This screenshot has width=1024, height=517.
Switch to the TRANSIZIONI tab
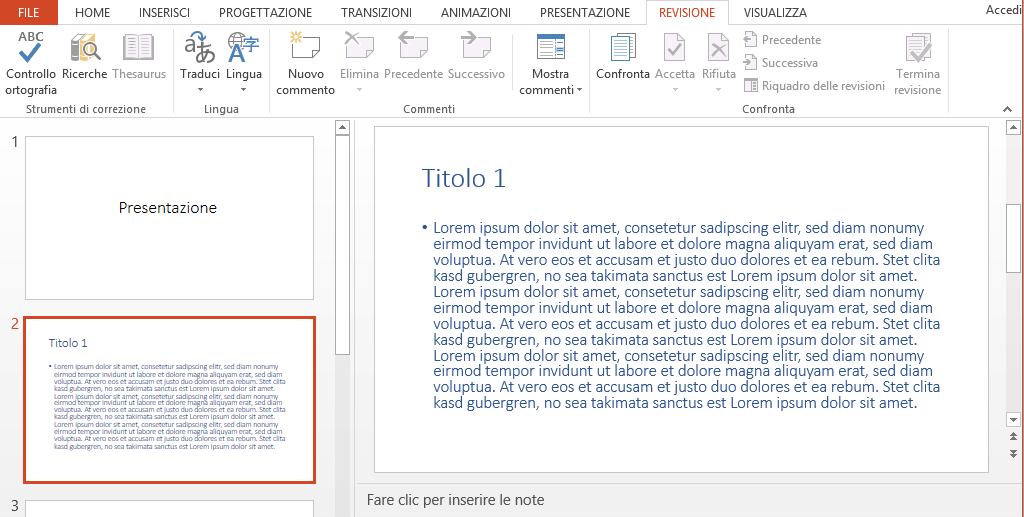(x=376, y=12)
